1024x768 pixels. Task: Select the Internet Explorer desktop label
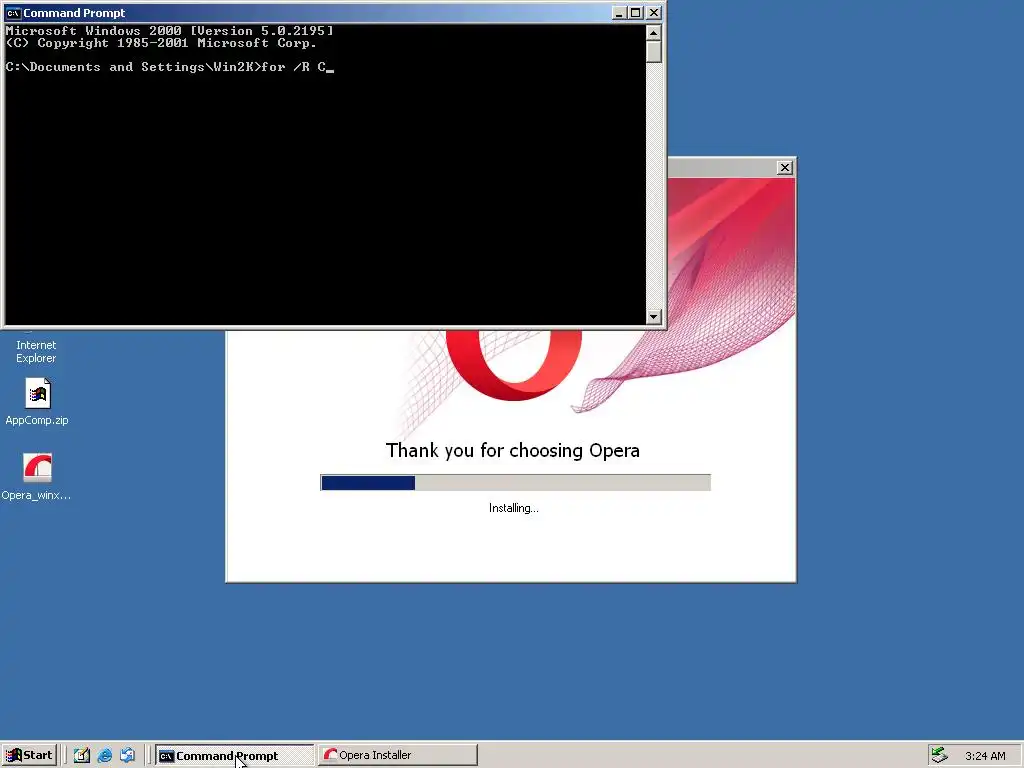point(36,351)
